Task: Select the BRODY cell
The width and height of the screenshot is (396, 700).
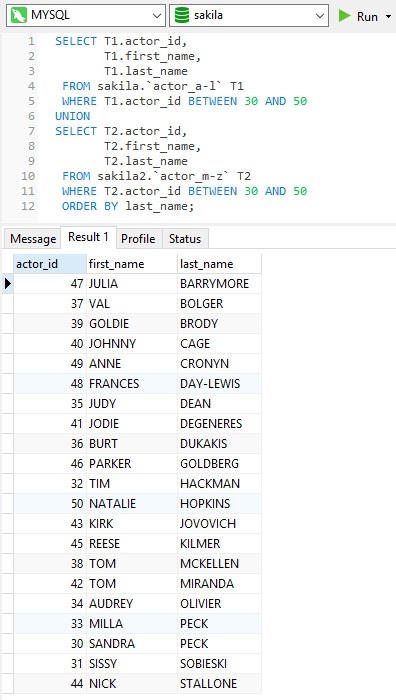Action: pyautogui.click(x=219, y=324)
